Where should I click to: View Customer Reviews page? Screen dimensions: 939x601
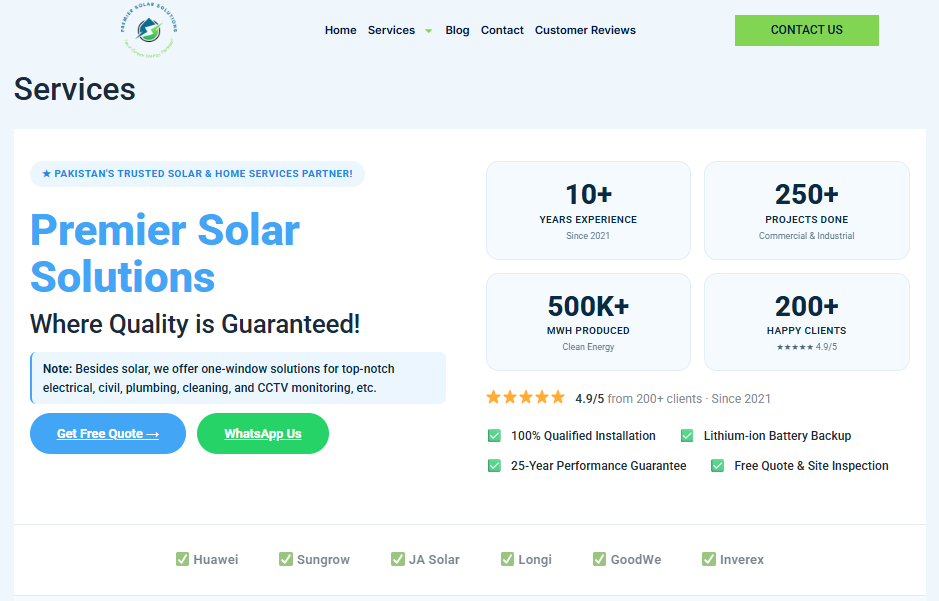[x=585, y=30]
